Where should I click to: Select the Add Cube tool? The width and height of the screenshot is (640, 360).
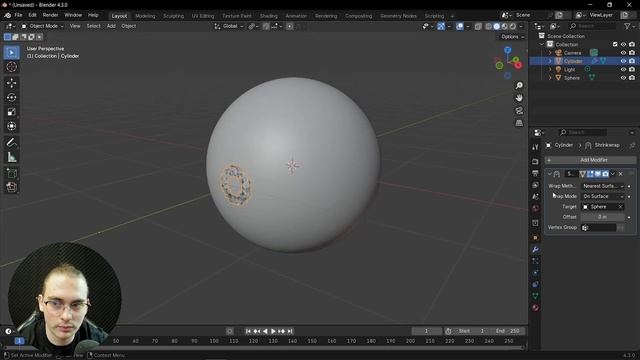(11, 173)
